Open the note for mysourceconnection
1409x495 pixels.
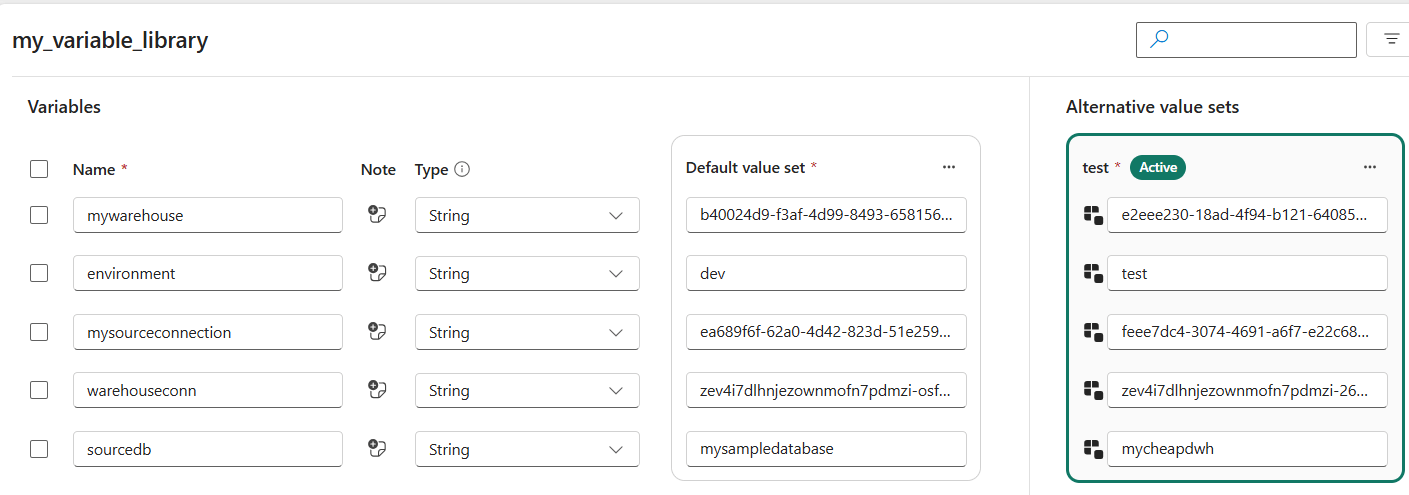tap(377, 332)
